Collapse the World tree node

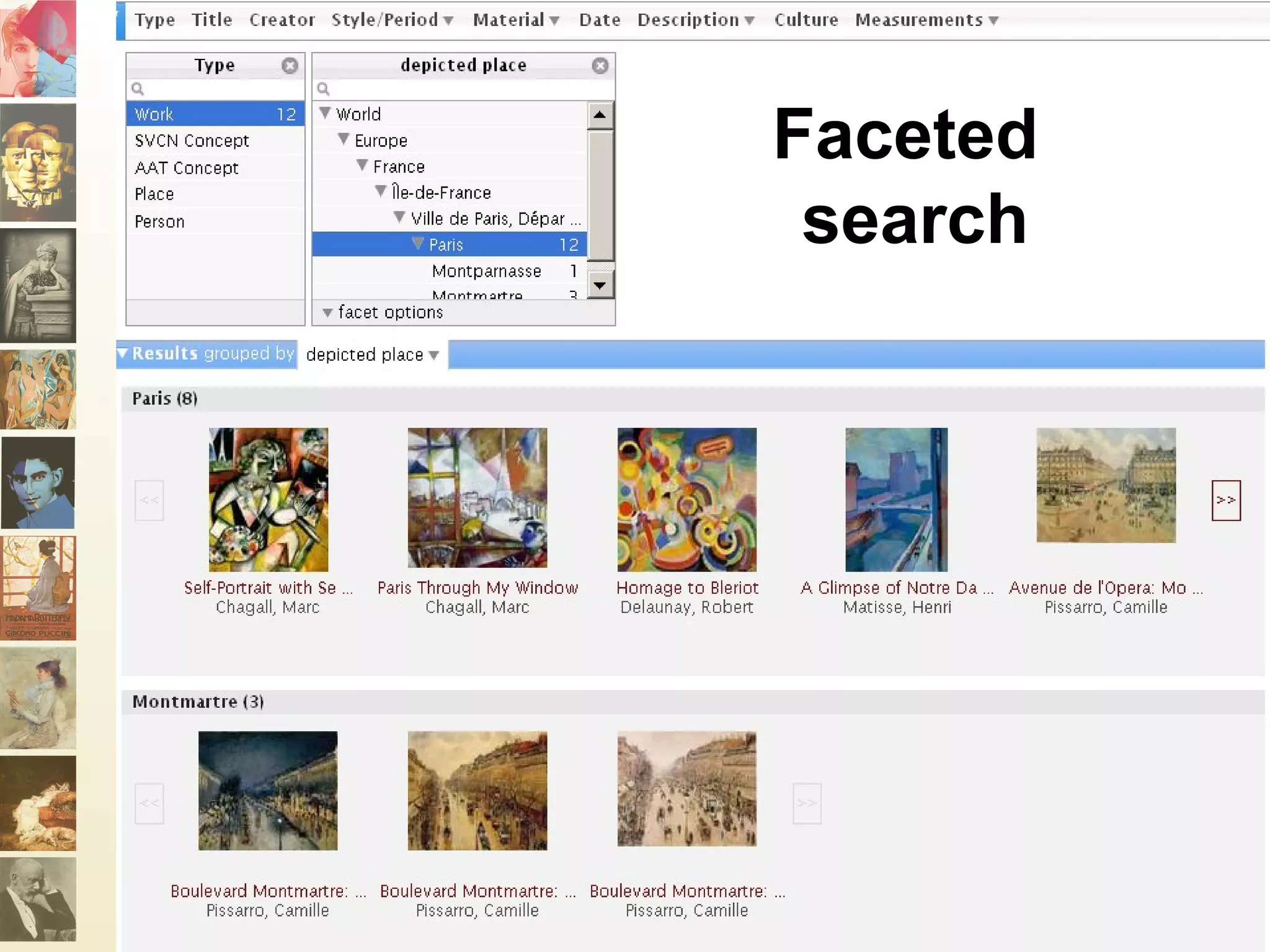pyautogui.click(x=325, y=113)
